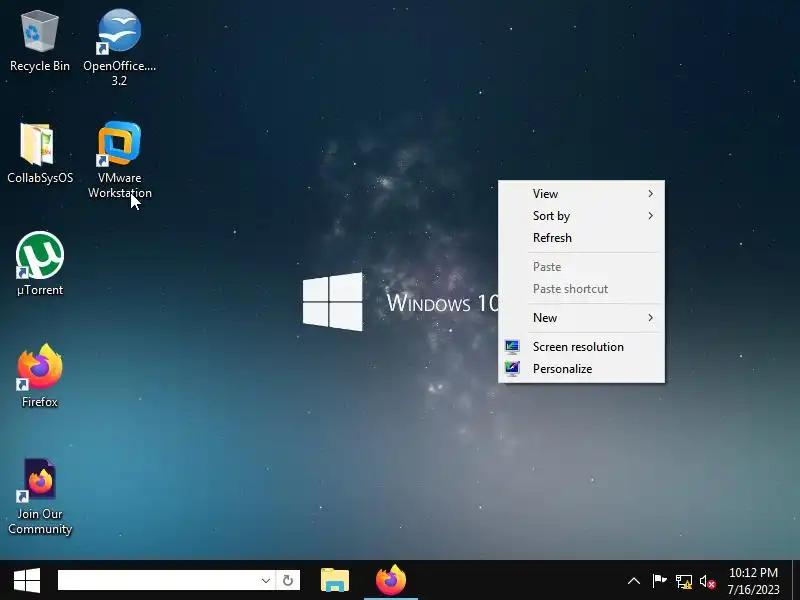Open the View submenu
The height and width of the screenshot is (600, 800).
[x=582, y=194]
